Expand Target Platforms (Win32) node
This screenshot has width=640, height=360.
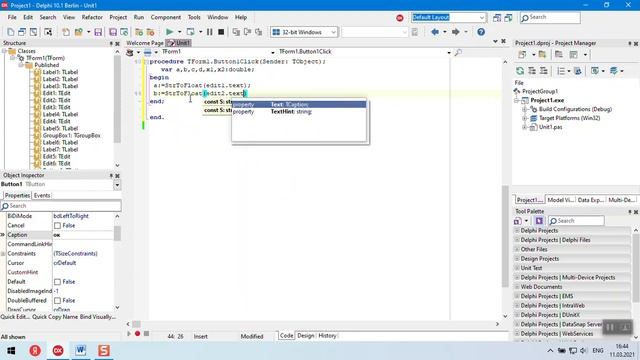point(524,118)
